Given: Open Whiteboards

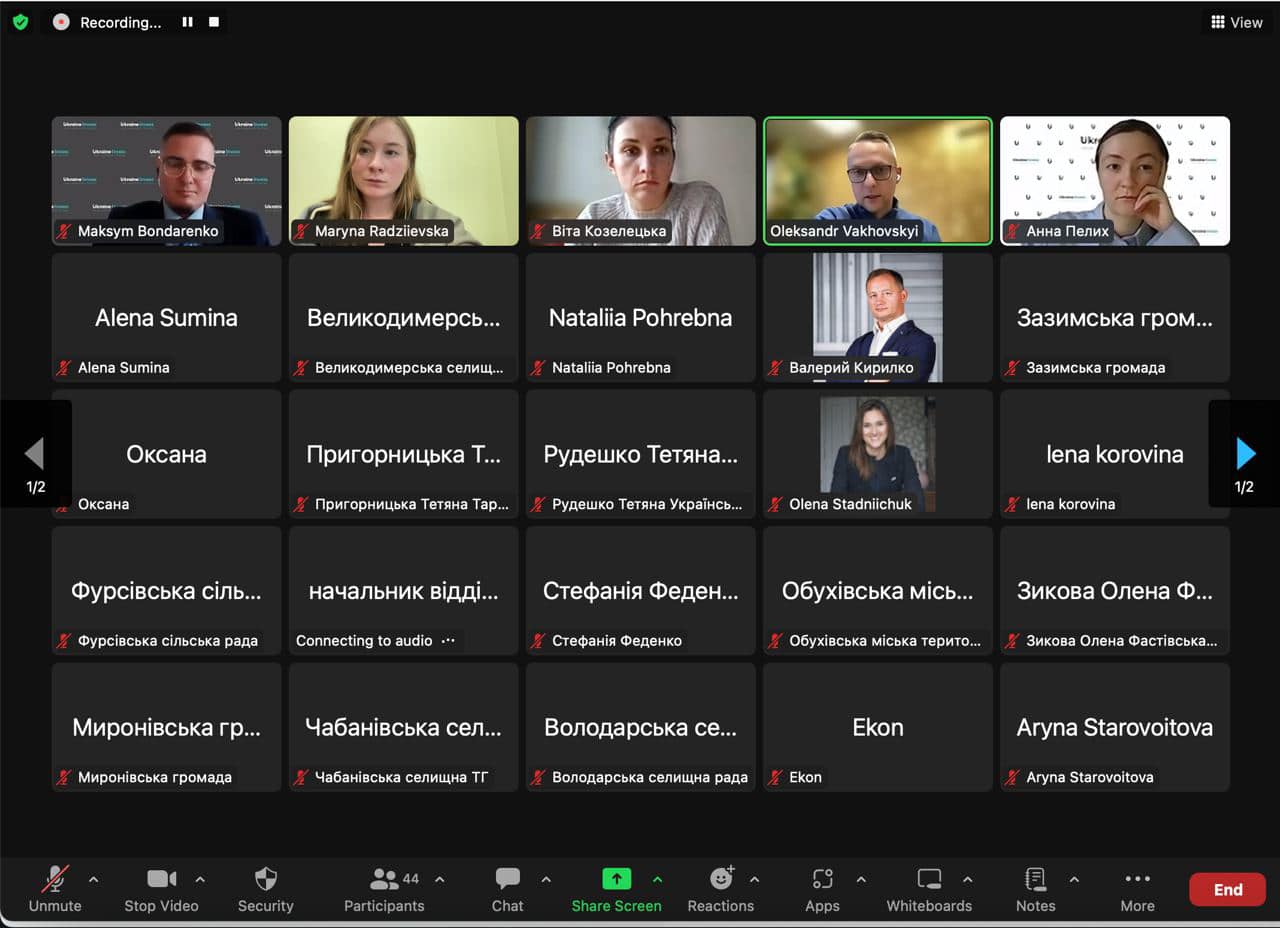Looking at the screenshot, I should (x=929, y=889).
